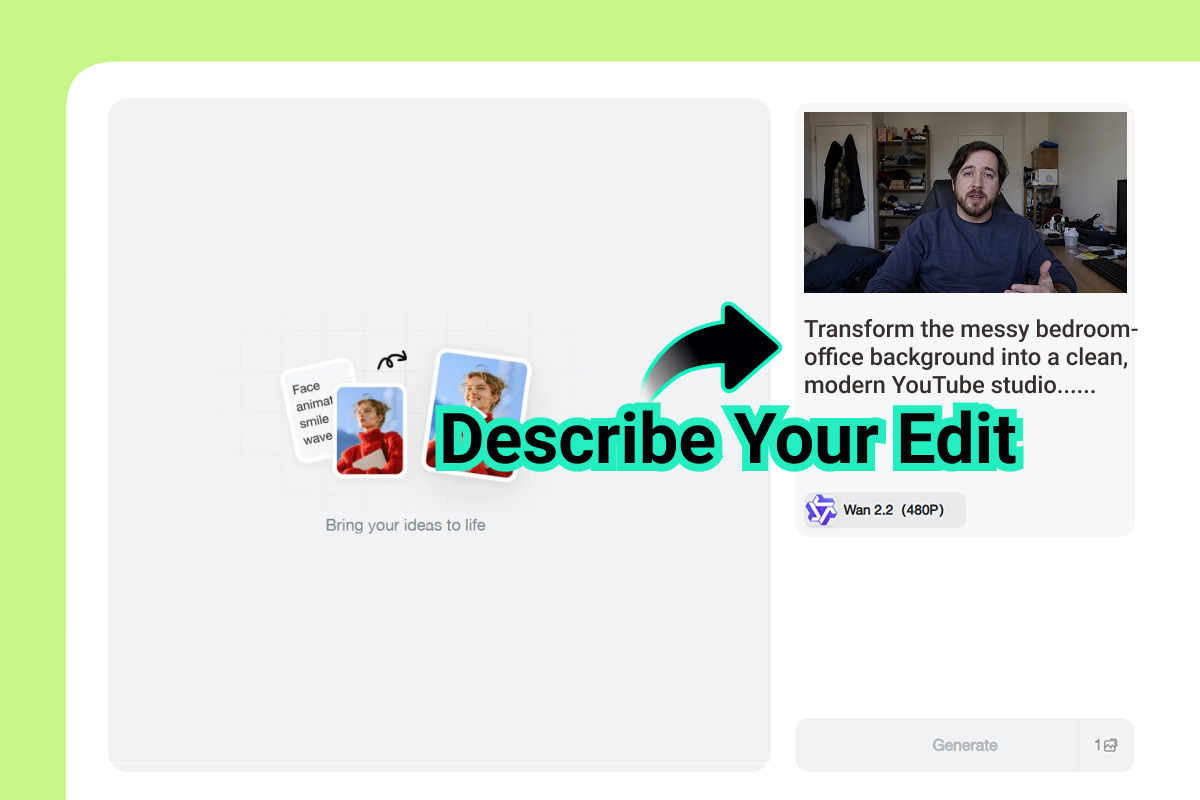
Task: Click the prompt text 'Transform the messy bedroom-office...'
Action: point(970,357)
